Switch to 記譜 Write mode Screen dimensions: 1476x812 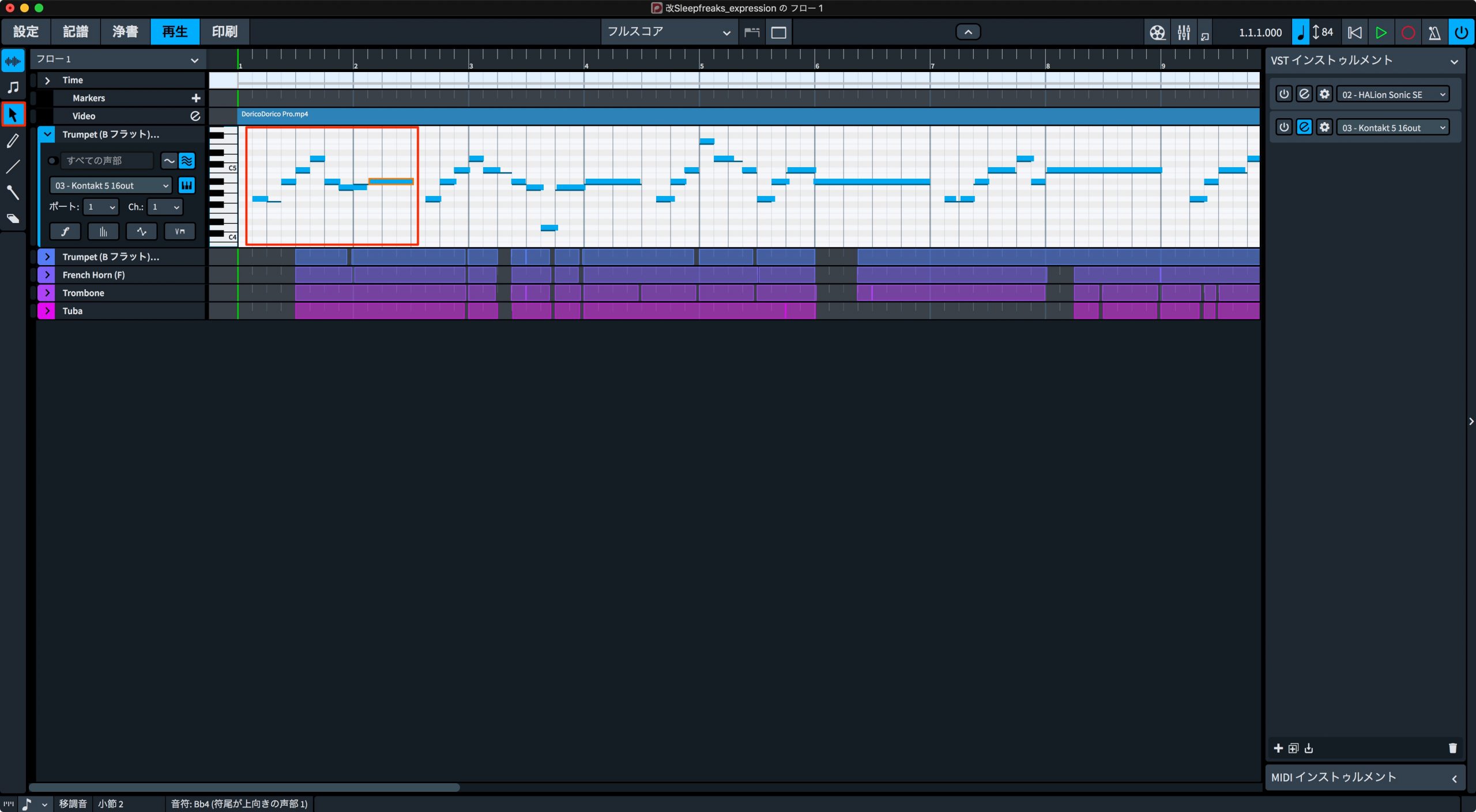pos(76,32)
